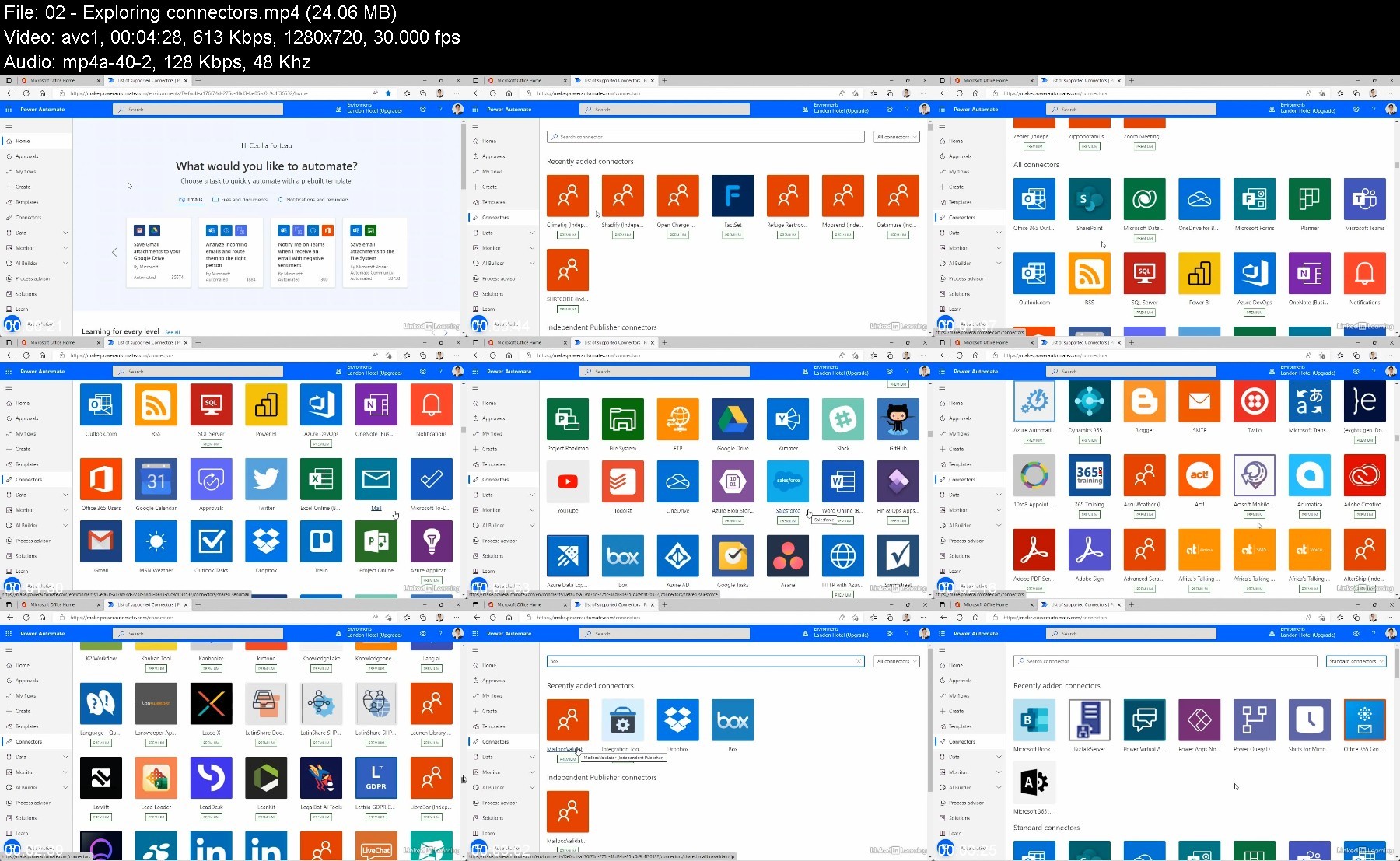Open the FactSet connector tile
The image size is (1400, 861).
tap(733, 196)
